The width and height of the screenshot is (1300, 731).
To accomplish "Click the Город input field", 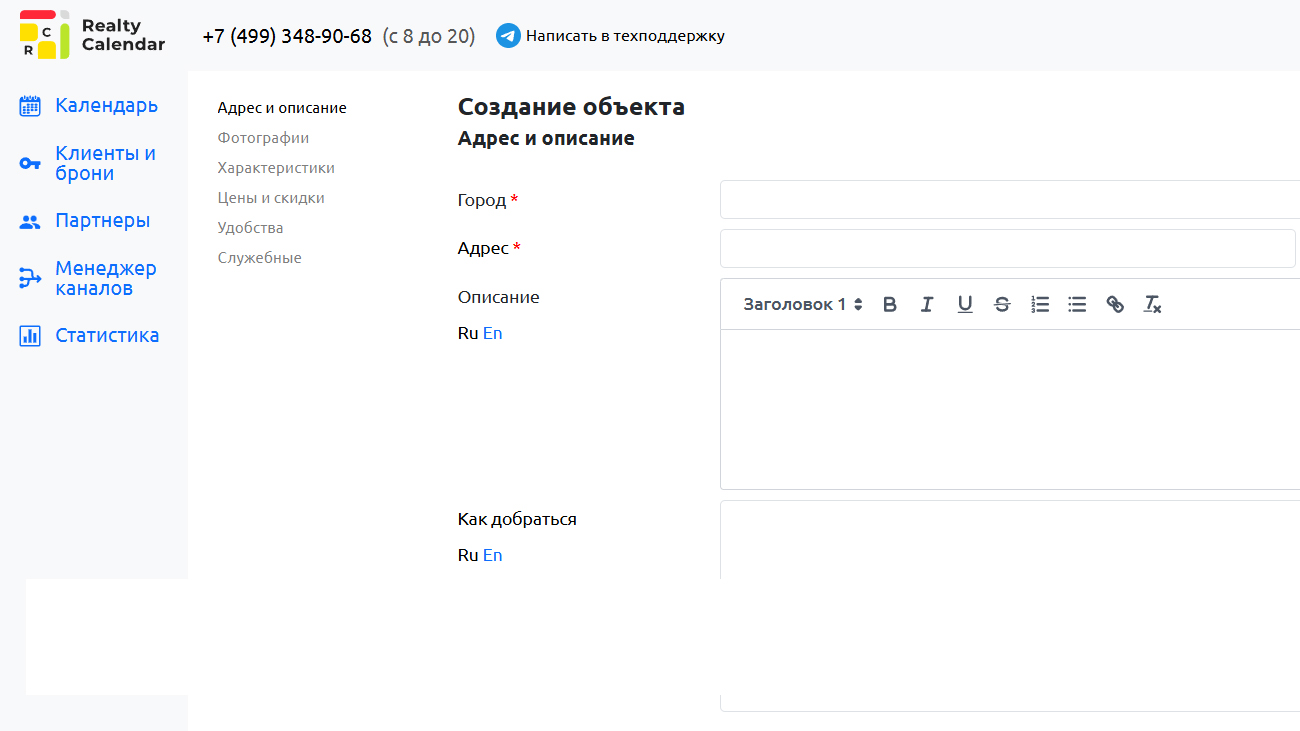I will [x=1008, y=200].
